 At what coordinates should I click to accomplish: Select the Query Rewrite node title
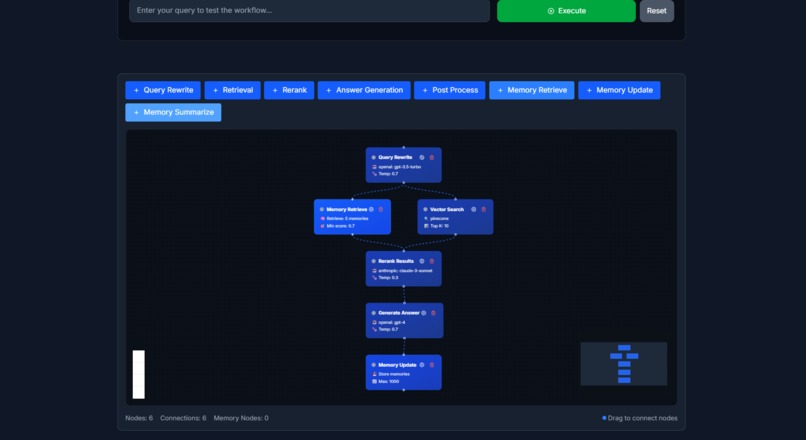(x=395, y=157)
